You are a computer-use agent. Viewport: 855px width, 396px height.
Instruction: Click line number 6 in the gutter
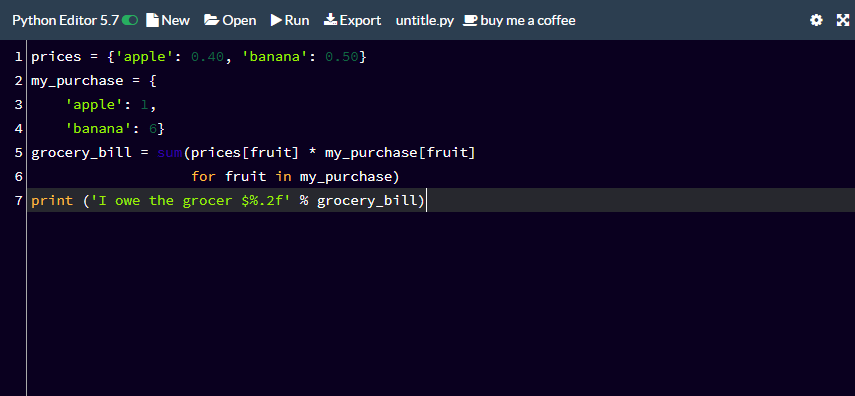tap(19, 177)
